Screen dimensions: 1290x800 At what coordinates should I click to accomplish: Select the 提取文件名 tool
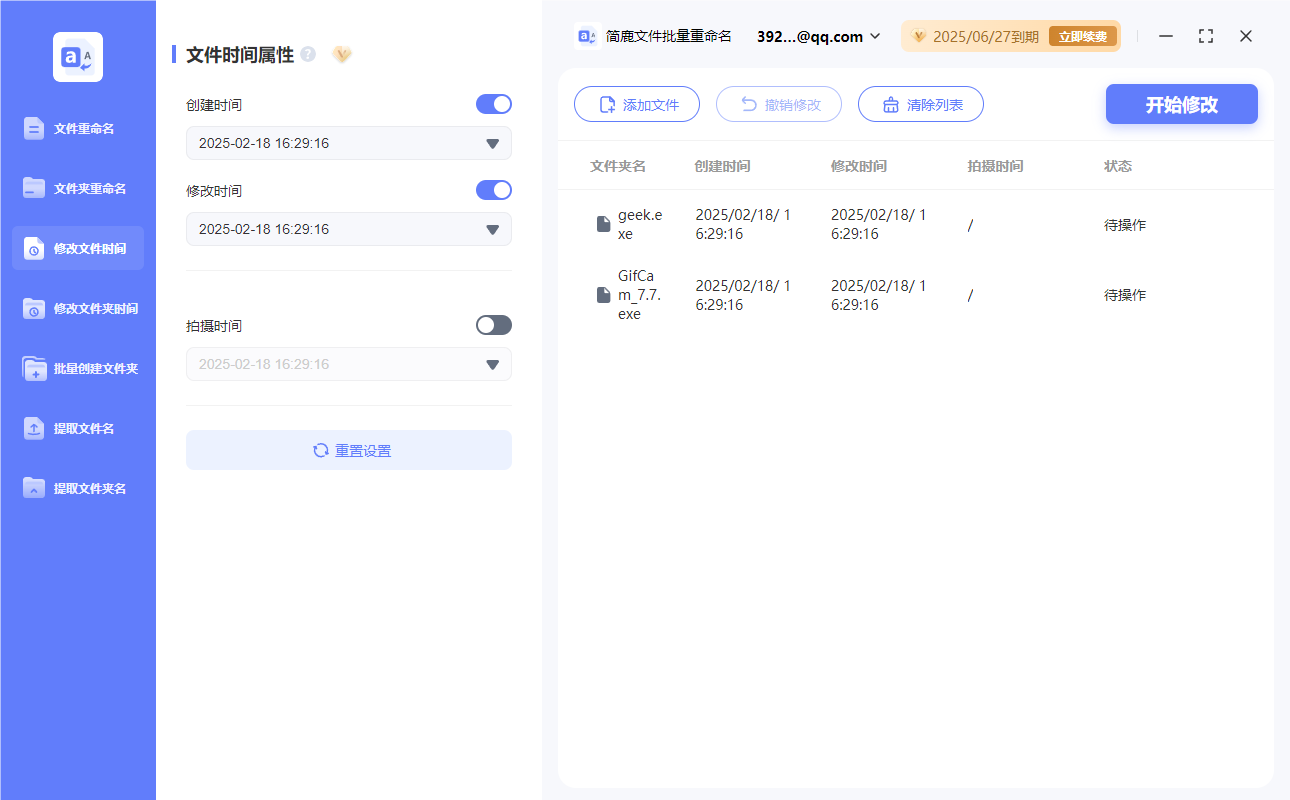point(78,428)
